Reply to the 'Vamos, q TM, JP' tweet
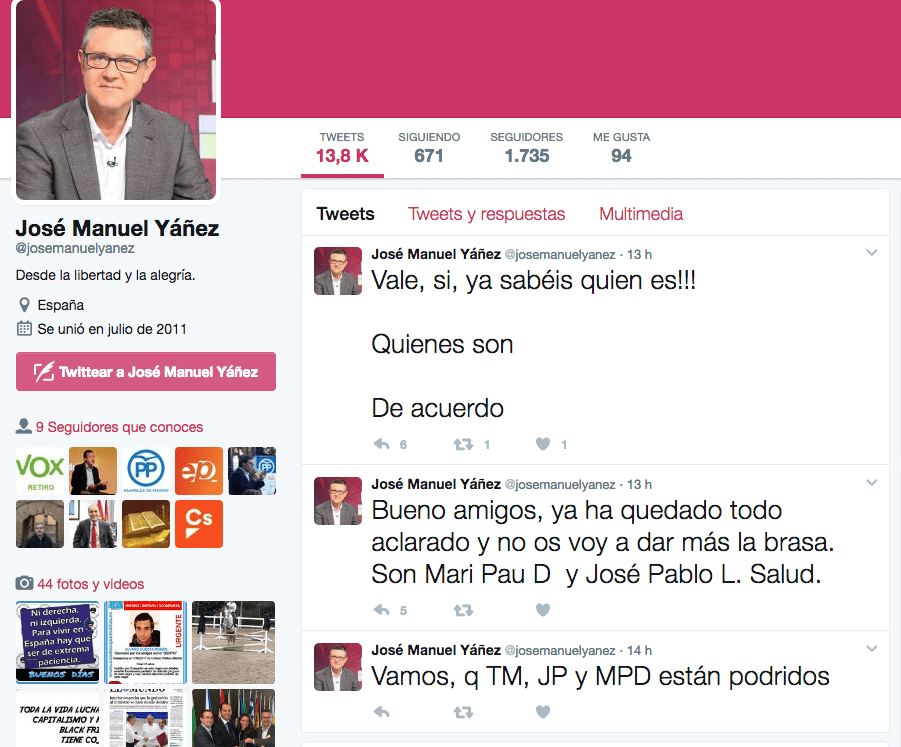The height and width of the screenshot is (747, 901). [382, 713]
